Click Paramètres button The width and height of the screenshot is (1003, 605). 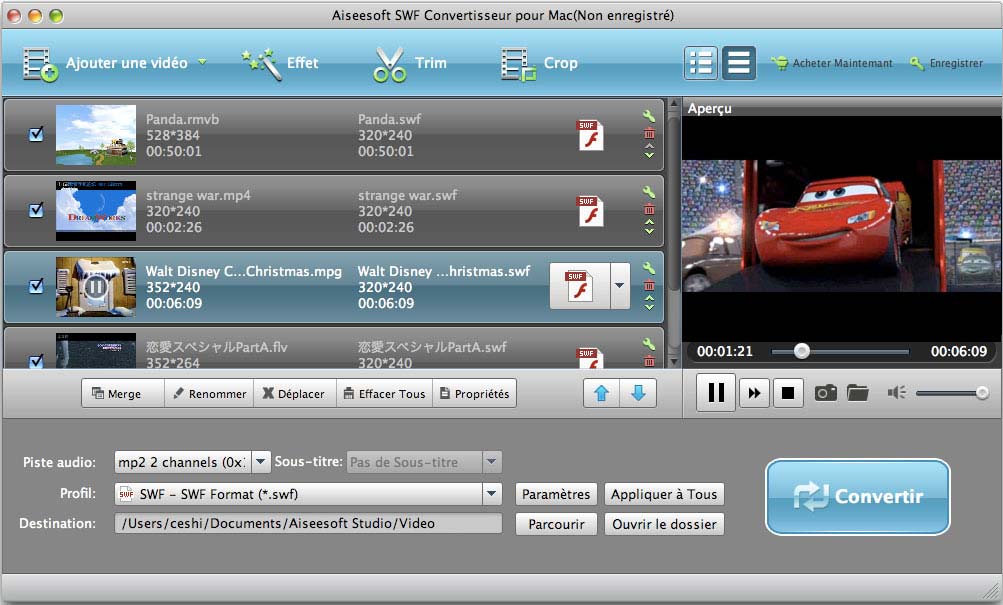click(x=556, y=494)
